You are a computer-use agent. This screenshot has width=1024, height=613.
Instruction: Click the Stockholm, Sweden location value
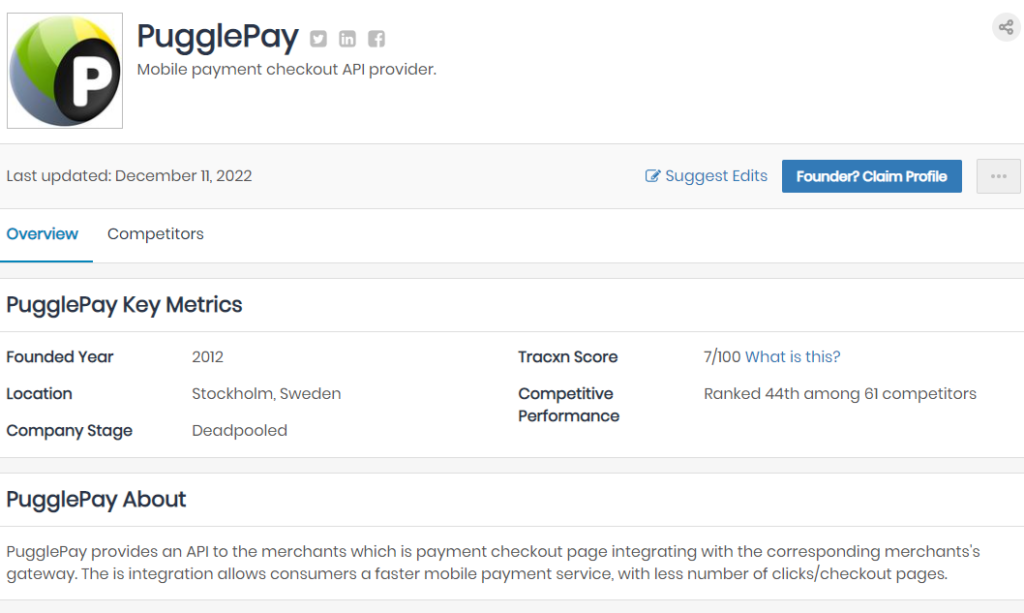(266, 394)
